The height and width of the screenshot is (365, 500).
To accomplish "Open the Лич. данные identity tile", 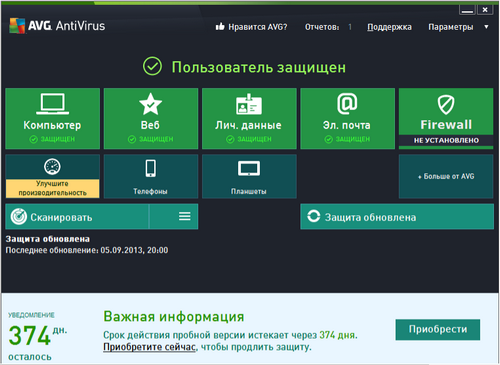I will click(249, 118).
